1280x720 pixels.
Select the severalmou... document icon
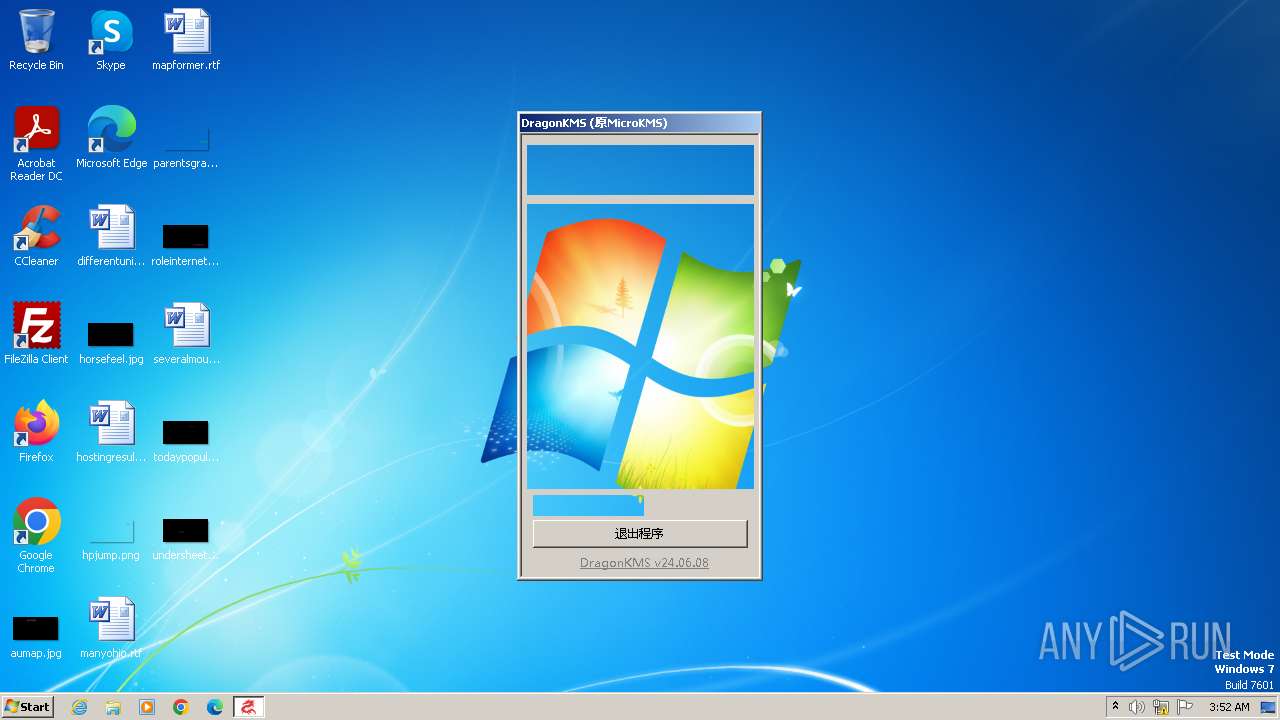(186, 334)
